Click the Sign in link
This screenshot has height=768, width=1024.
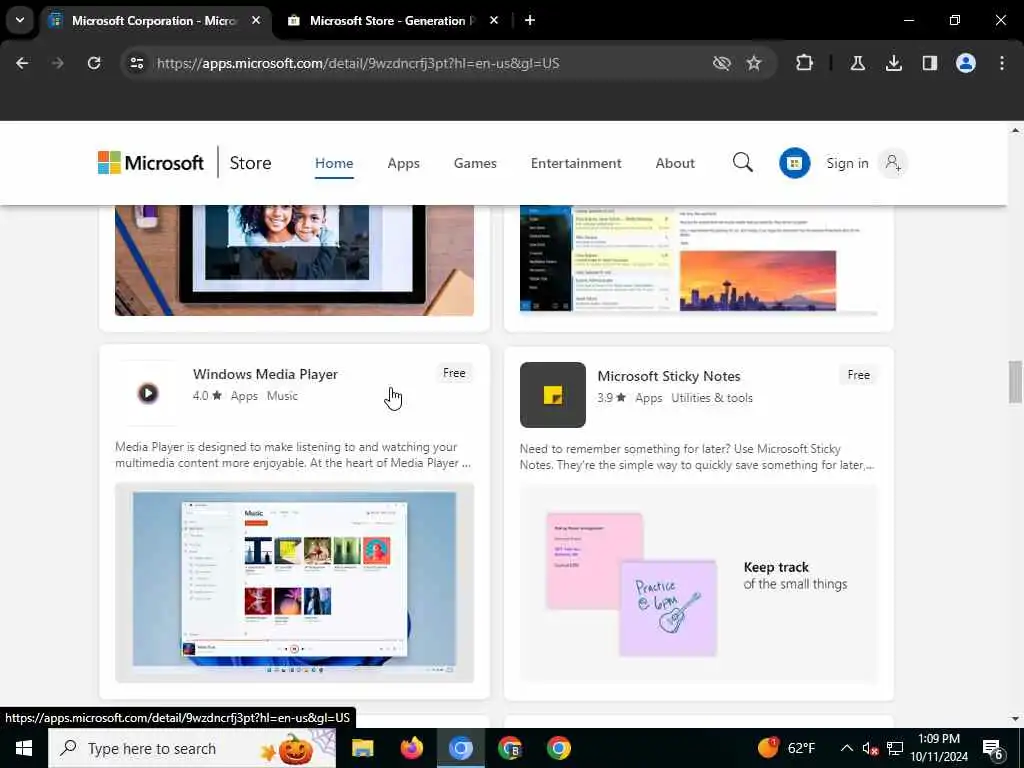[847, 163]
